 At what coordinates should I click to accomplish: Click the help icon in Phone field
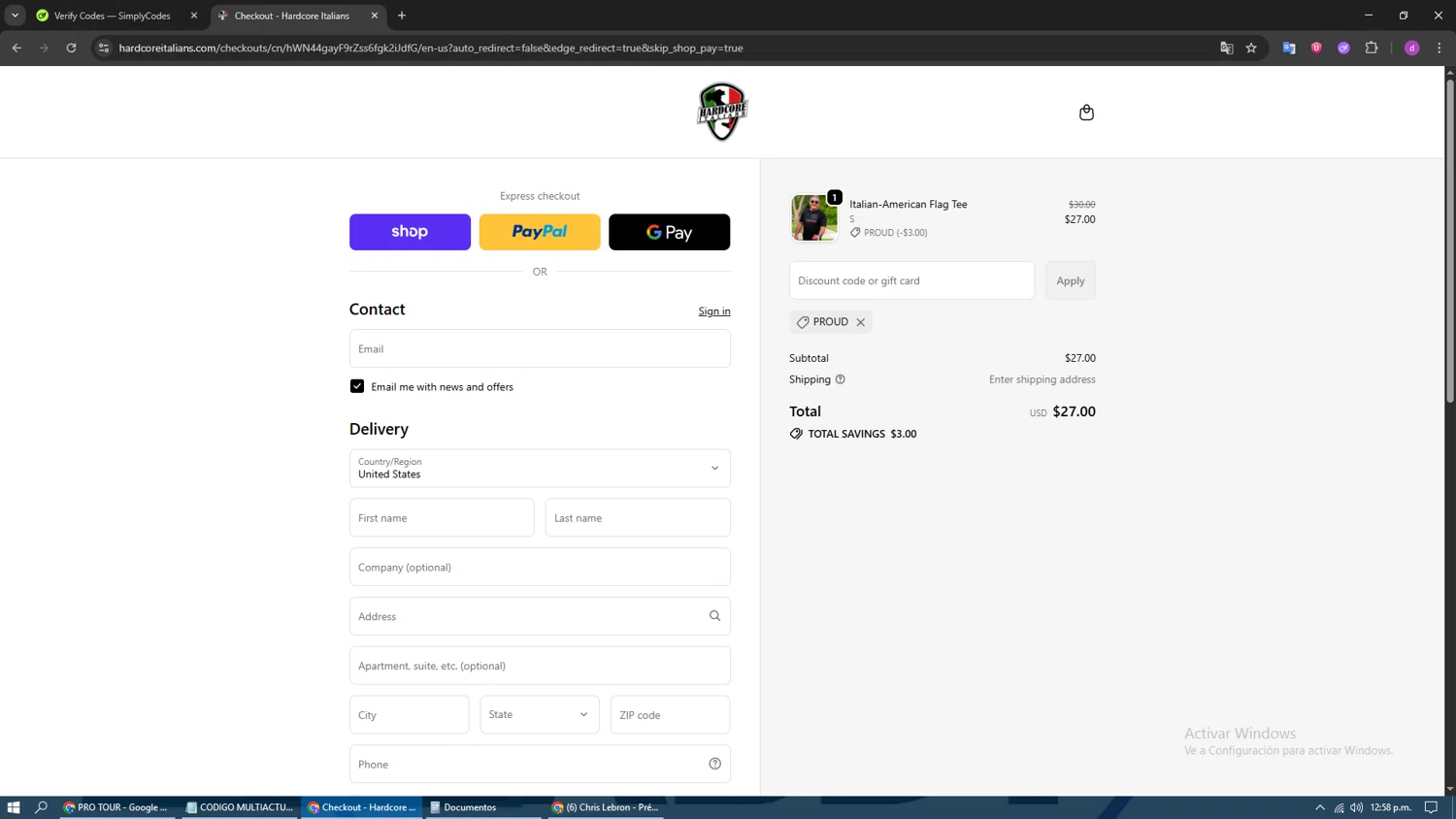tap(714, 764)
